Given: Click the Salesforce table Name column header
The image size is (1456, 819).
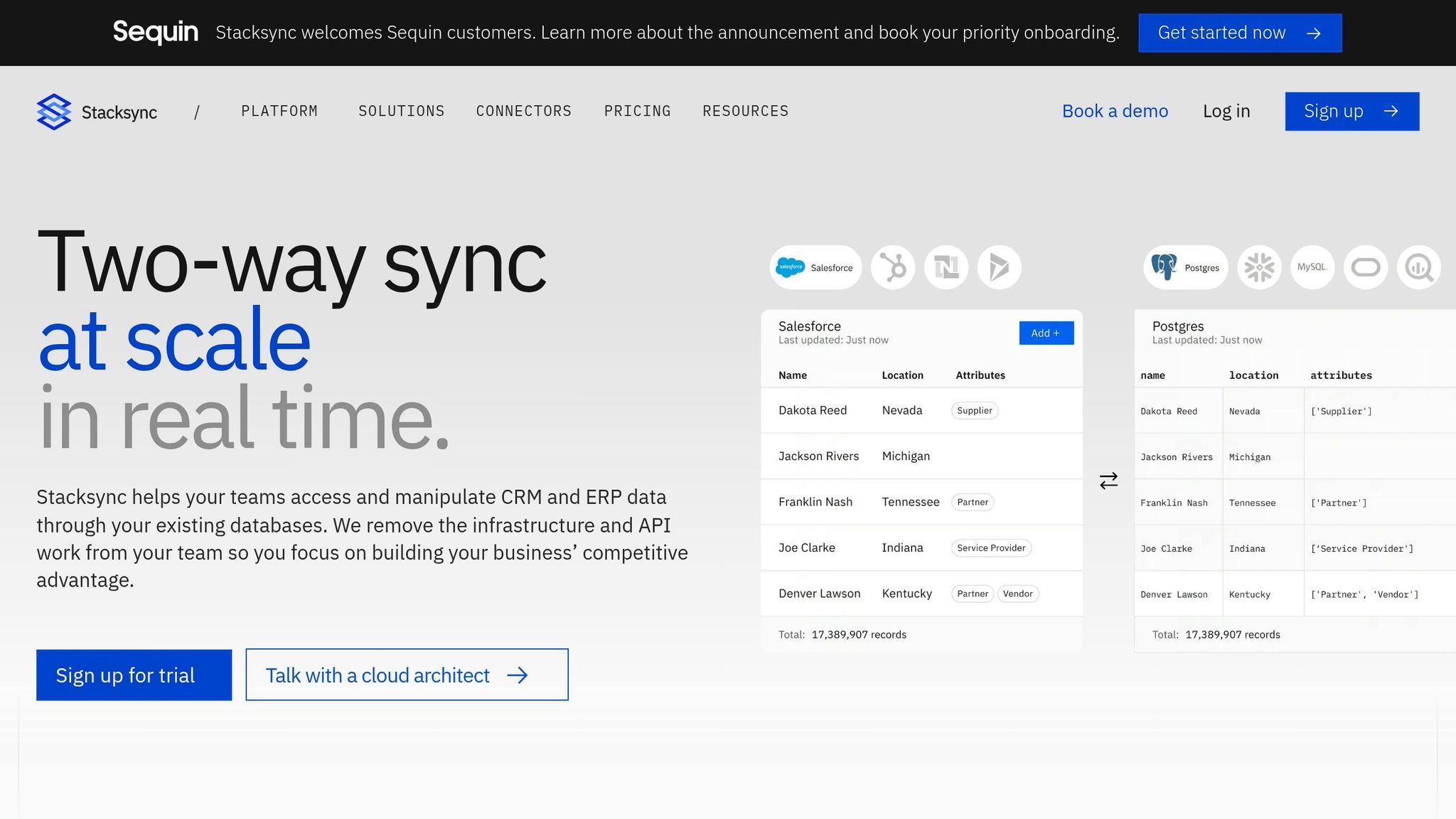Looking at the screenshot, I should click(x=793, y=375).
